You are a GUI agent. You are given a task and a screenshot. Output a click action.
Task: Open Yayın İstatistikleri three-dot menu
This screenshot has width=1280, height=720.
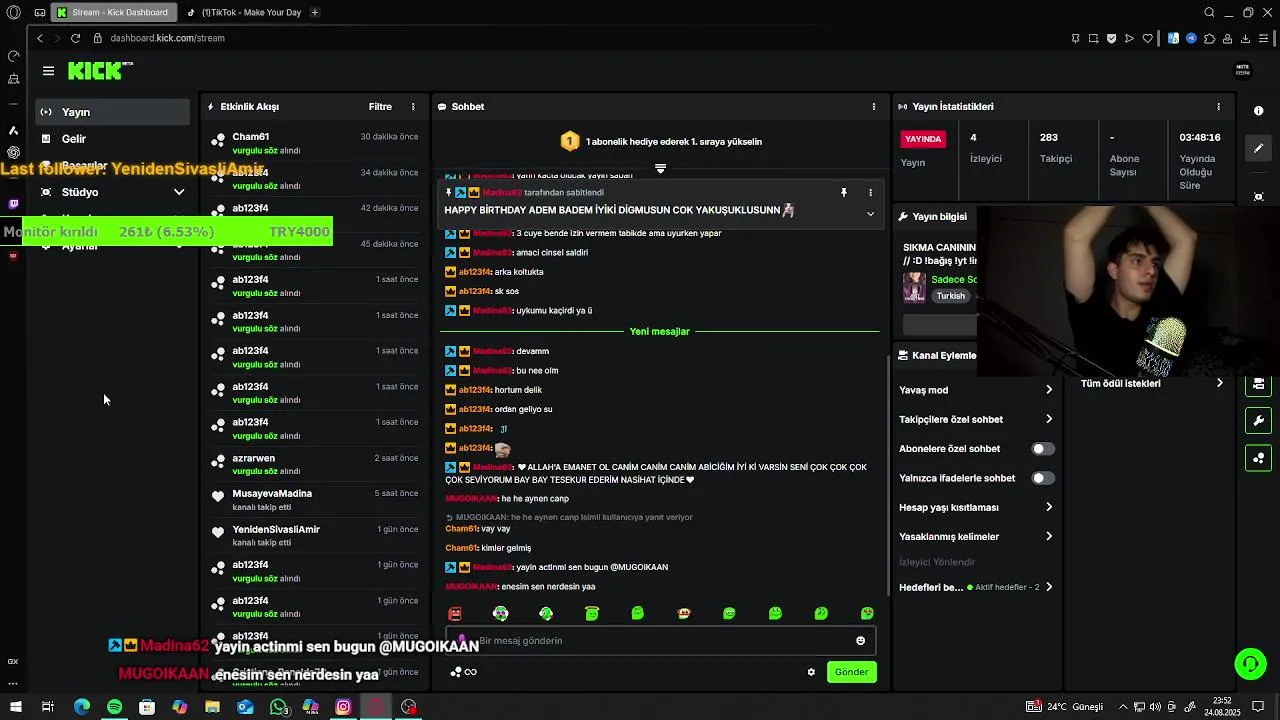click(x=1218, y=107)
